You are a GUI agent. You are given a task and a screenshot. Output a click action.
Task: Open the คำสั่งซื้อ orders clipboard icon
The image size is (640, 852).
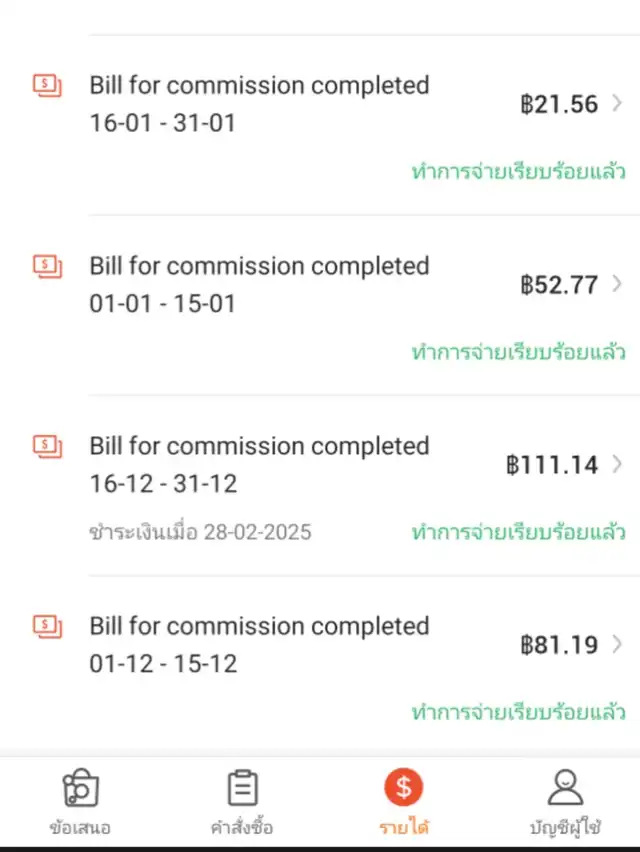point(241,789)
